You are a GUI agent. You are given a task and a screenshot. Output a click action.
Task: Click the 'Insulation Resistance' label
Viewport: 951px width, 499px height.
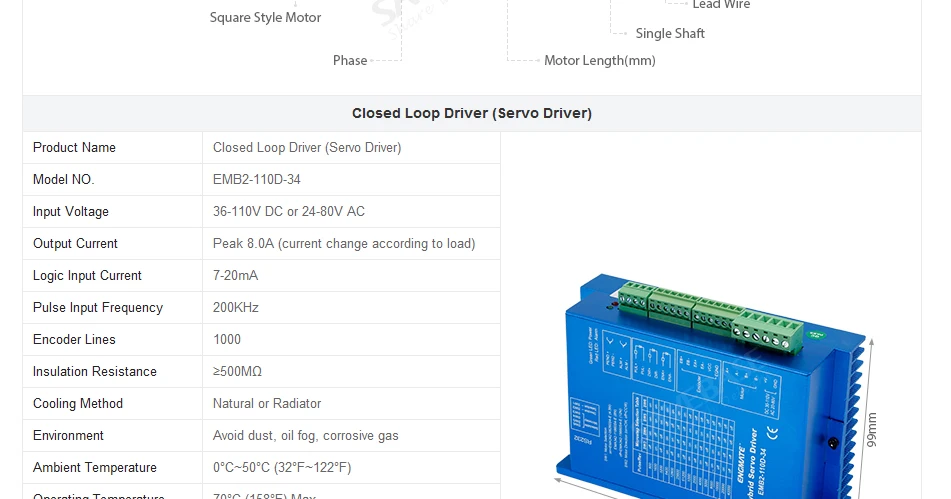[95, 372]
